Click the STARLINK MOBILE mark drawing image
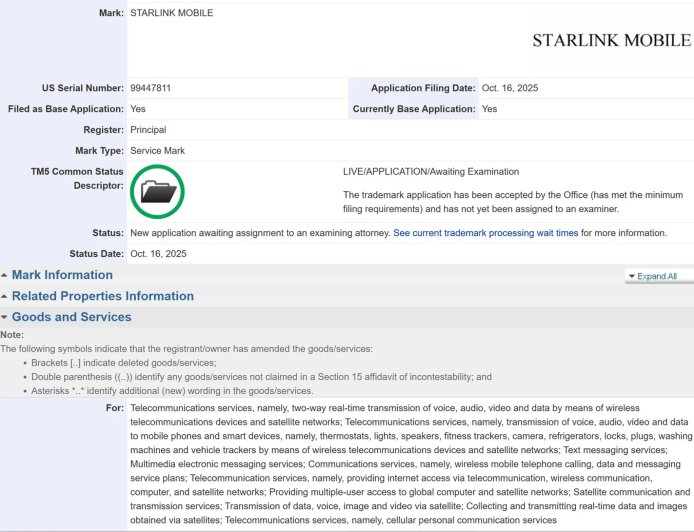694x532 pixels. click(610, 41)
